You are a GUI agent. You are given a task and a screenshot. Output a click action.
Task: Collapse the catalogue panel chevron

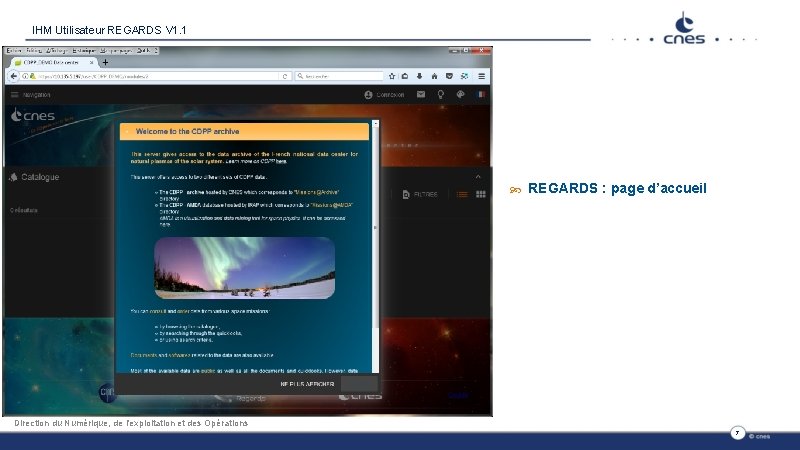478,177
